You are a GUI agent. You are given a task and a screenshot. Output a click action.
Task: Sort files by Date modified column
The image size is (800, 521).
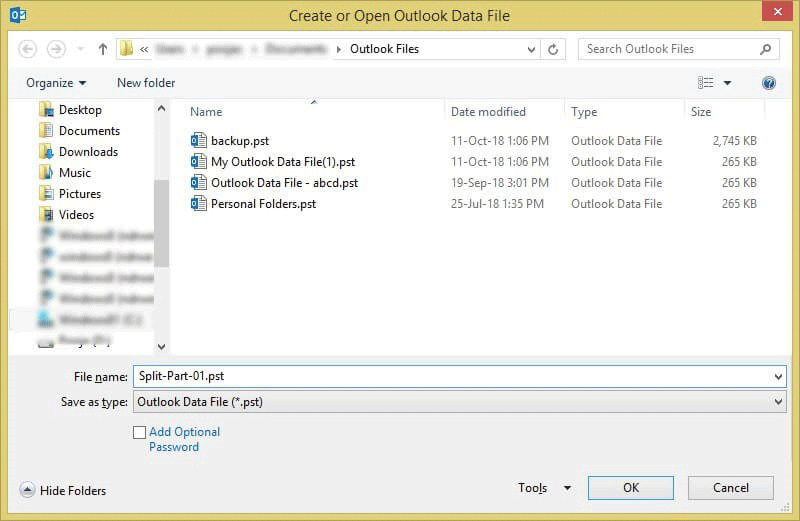488,112
